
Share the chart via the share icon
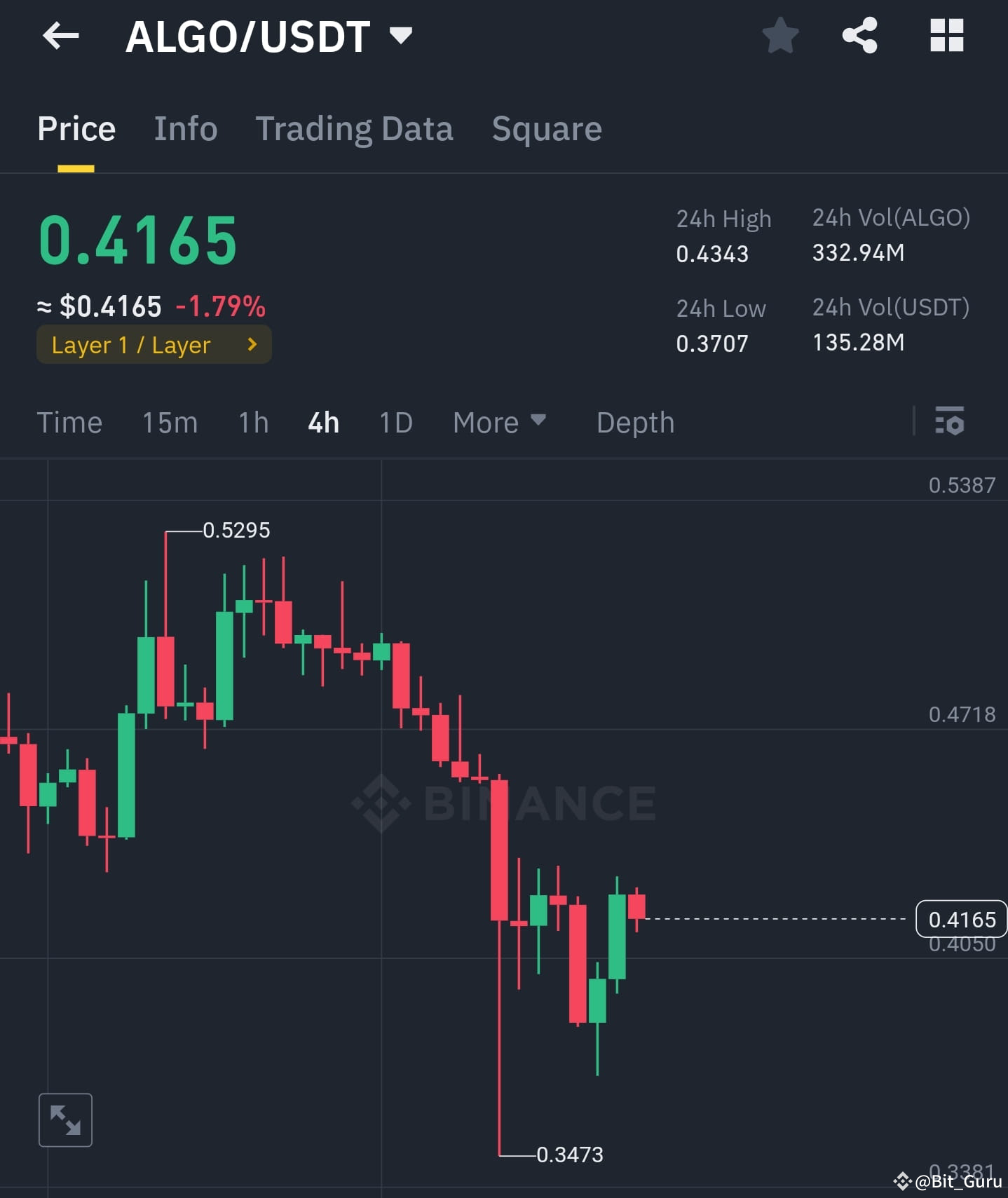pos(859,36)
